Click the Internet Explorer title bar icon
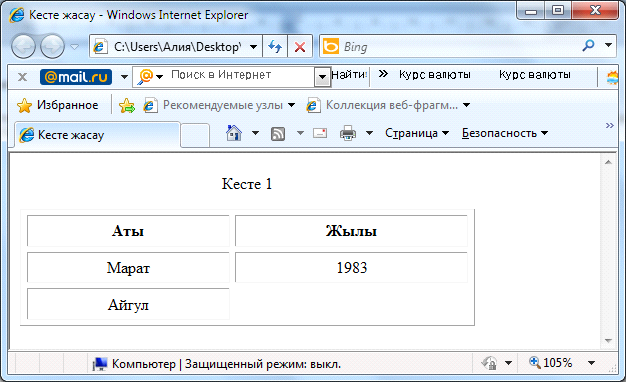The width and height of the screenshot is (626, 382). pos(17,15)
